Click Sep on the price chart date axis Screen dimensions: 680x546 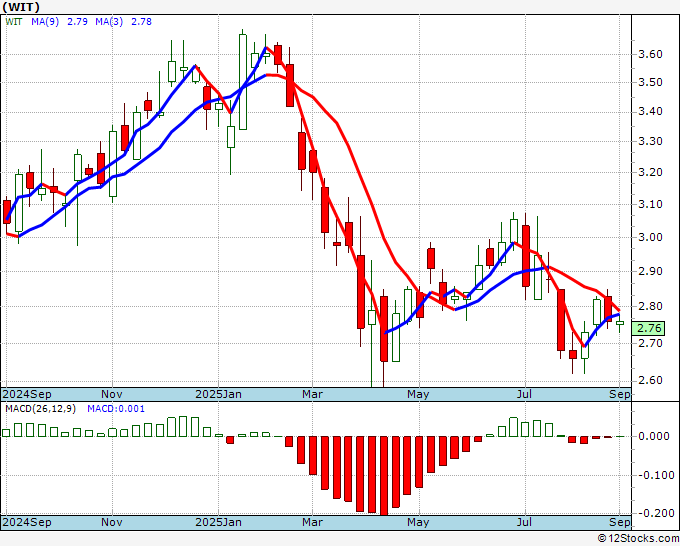619,395
